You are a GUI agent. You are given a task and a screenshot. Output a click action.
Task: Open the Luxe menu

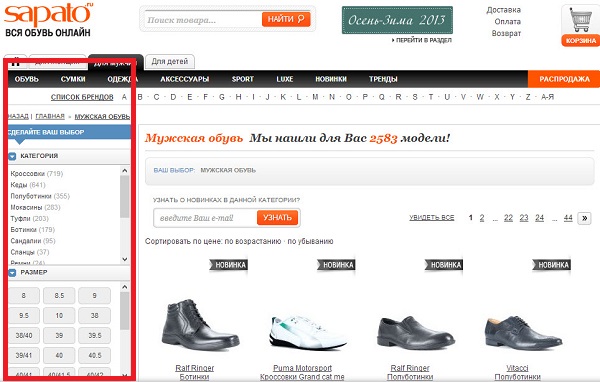tap(285, 79)
